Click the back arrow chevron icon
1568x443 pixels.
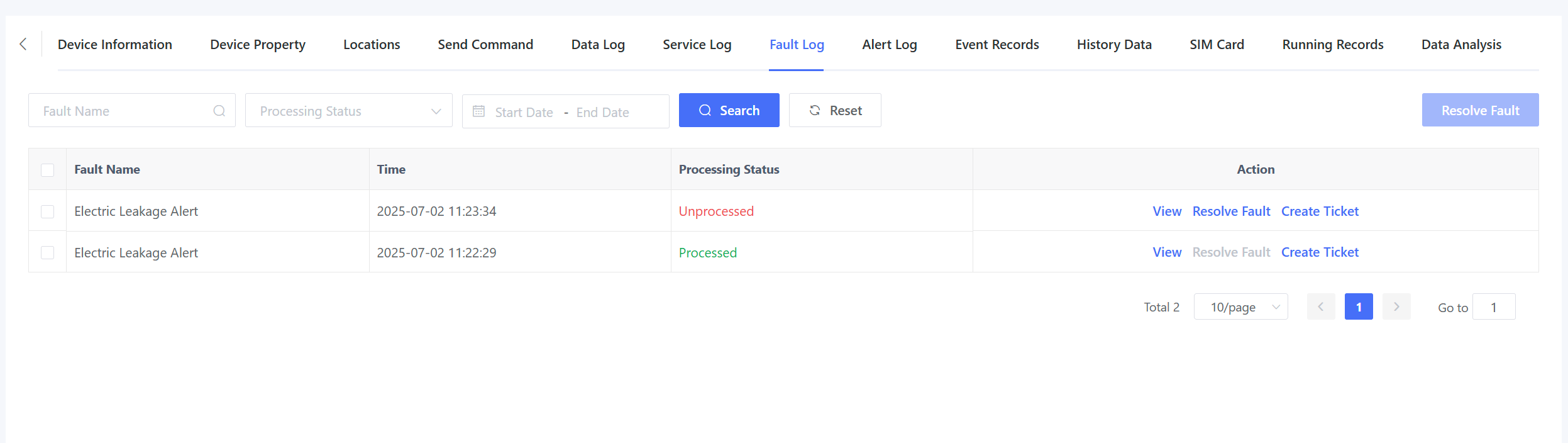coord(23,44)
